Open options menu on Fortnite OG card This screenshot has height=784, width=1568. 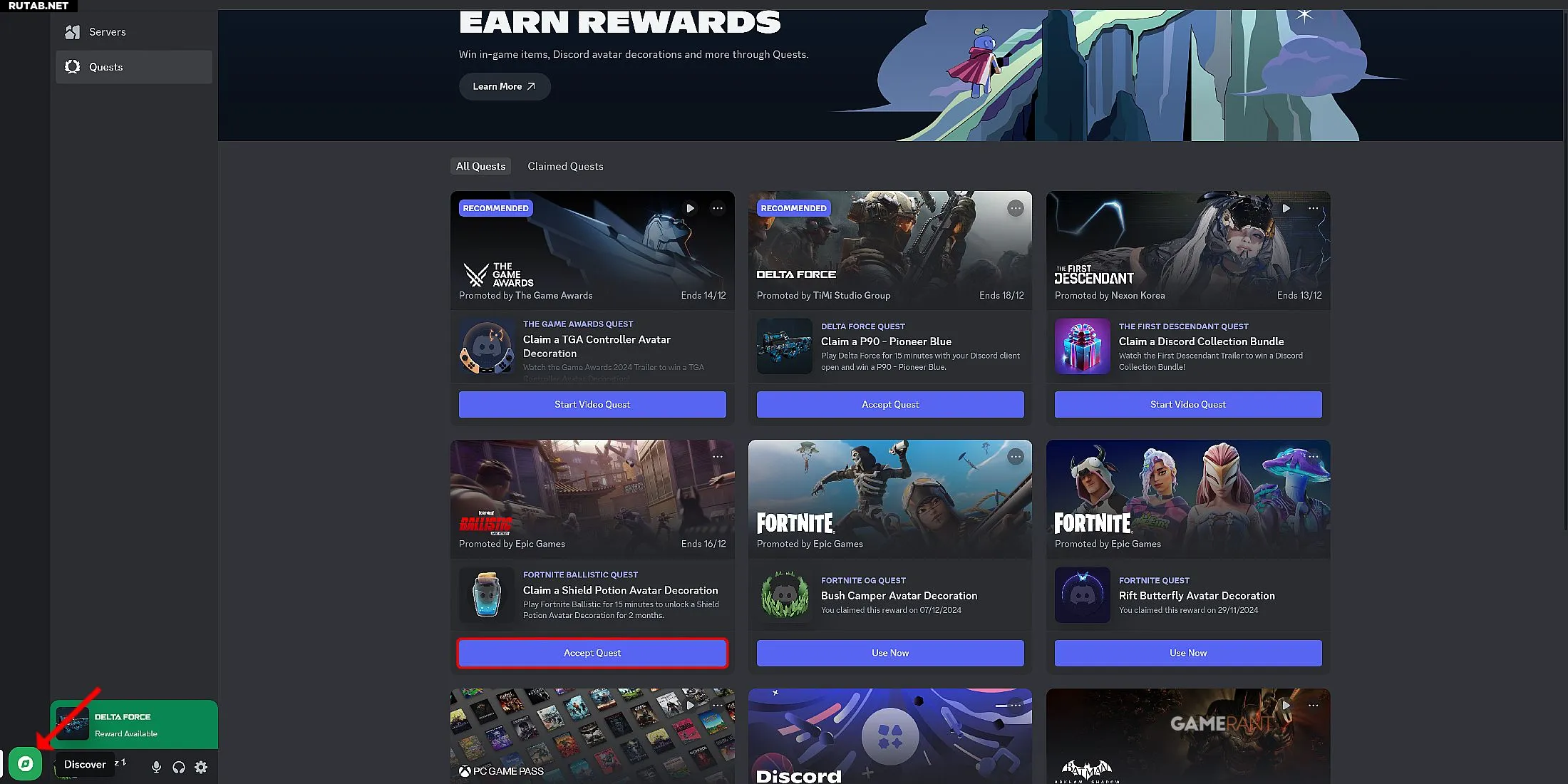pos(1016,457)
